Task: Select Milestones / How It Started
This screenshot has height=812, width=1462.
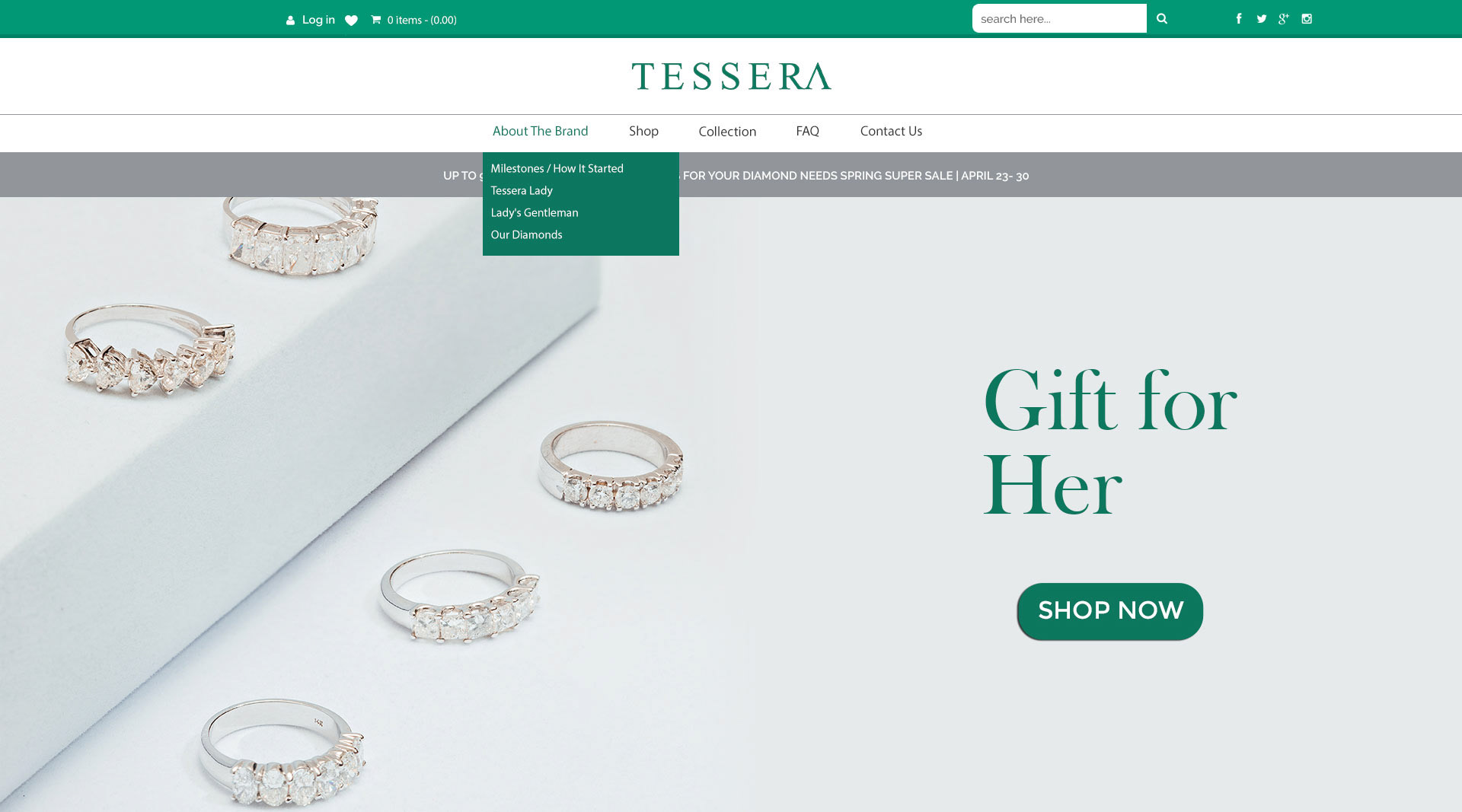Action: click(x=557, y=168)
